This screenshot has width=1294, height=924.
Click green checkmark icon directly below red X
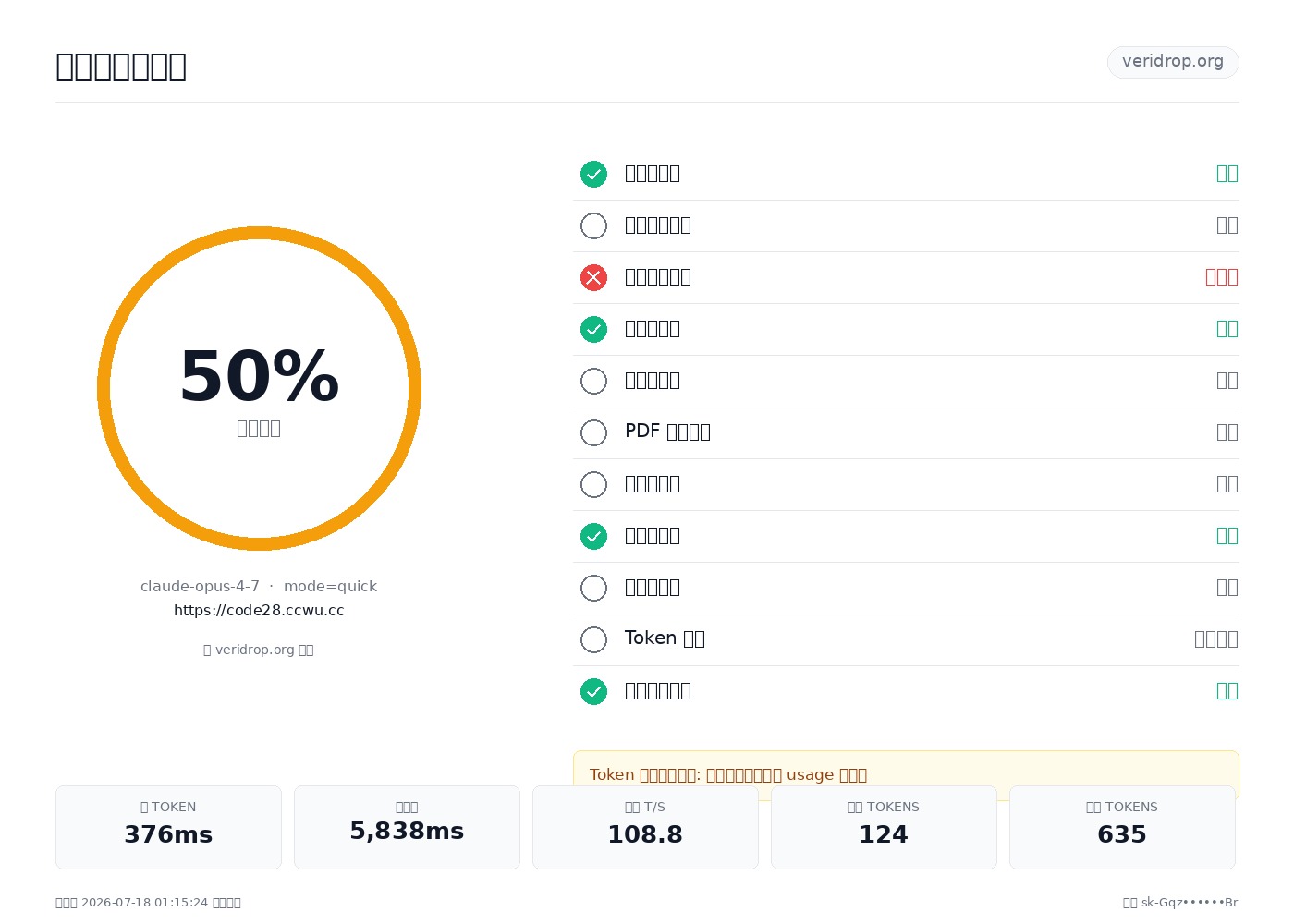tap(593, 329)
